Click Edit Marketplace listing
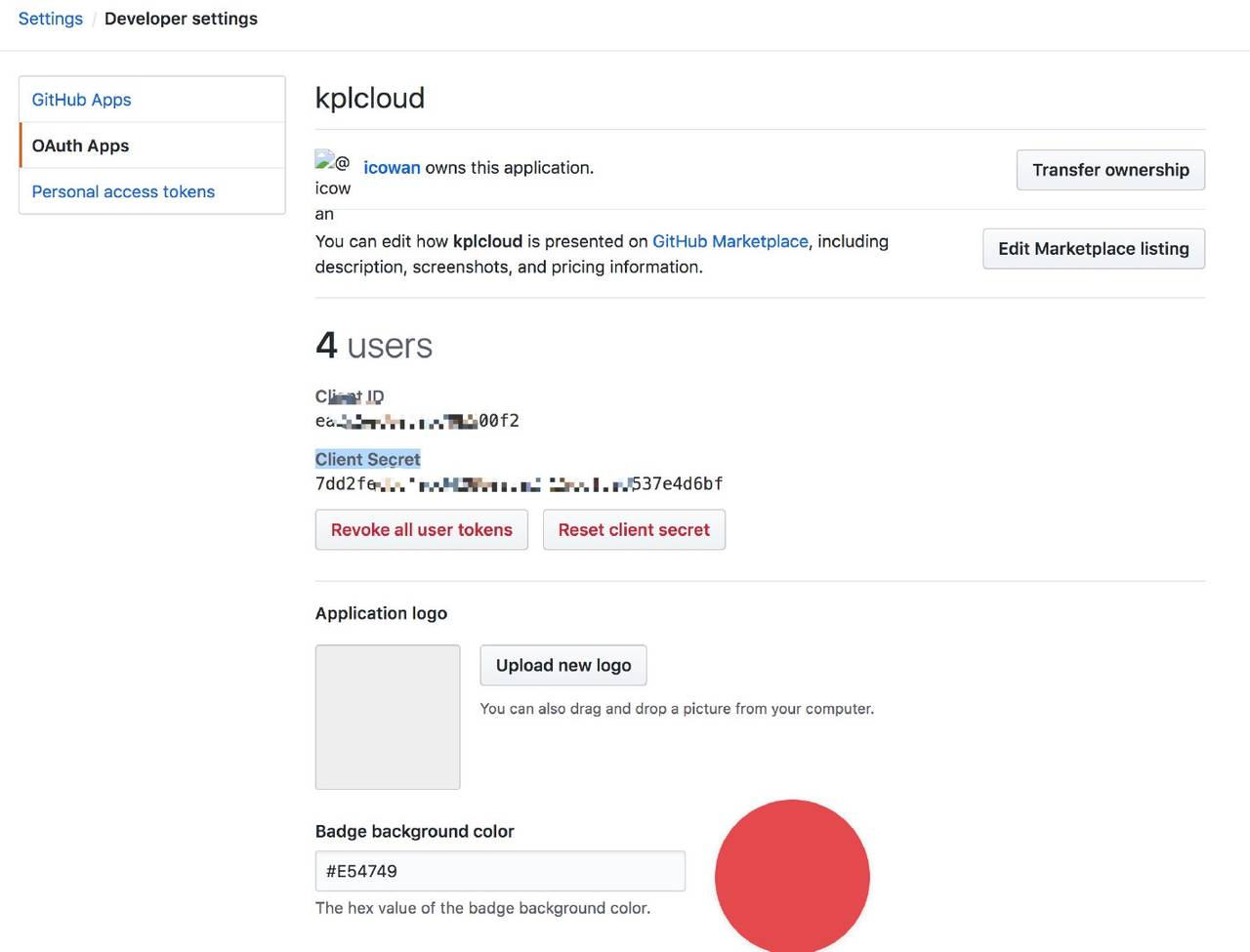The width and height of the screenshot is (1250, 952). pyautogui.click(x=1093, y=249)
